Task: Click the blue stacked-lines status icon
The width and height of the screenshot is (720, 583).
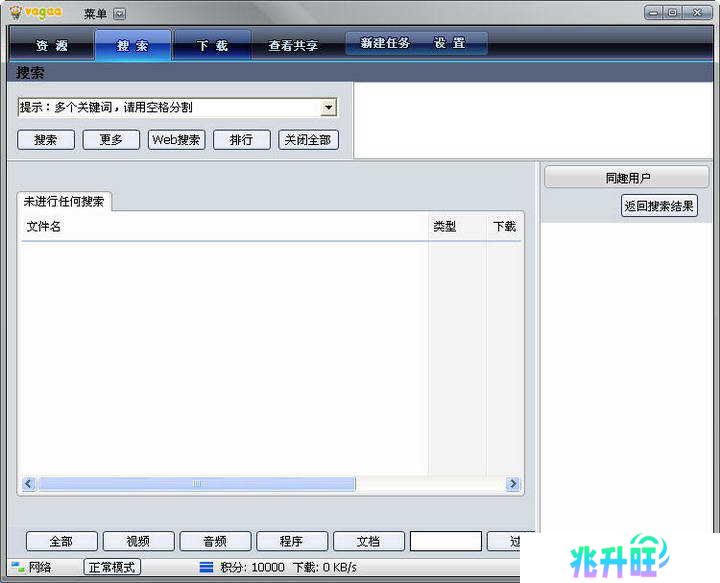Action: pos(206,567)
